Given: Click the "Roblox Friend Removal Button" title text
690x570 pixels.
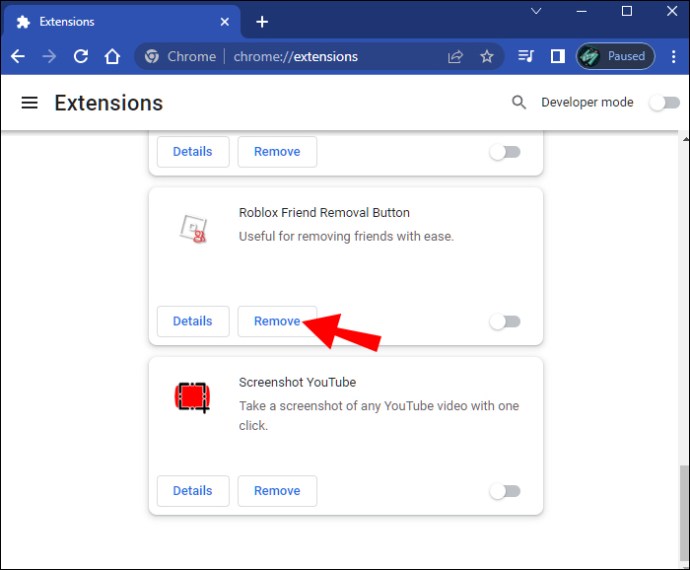Looking at the screenshot, I should click(324, 213).
